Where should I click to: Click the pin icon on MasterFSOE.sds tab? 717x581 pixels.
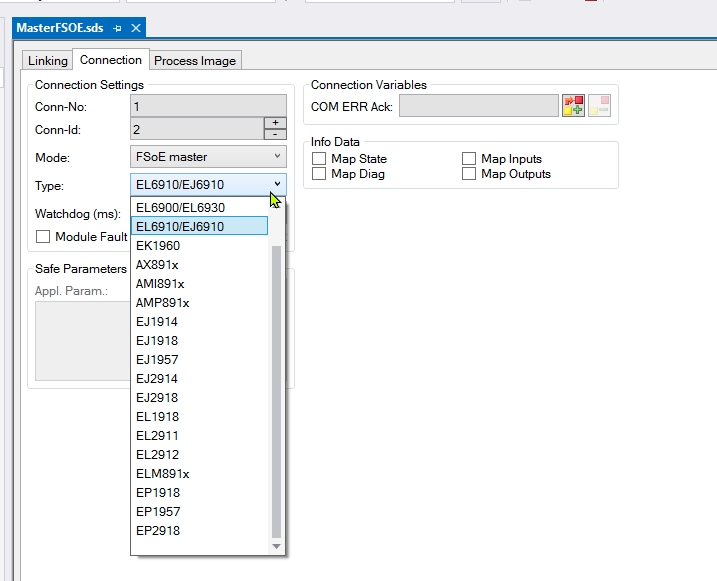coord(117,28)
